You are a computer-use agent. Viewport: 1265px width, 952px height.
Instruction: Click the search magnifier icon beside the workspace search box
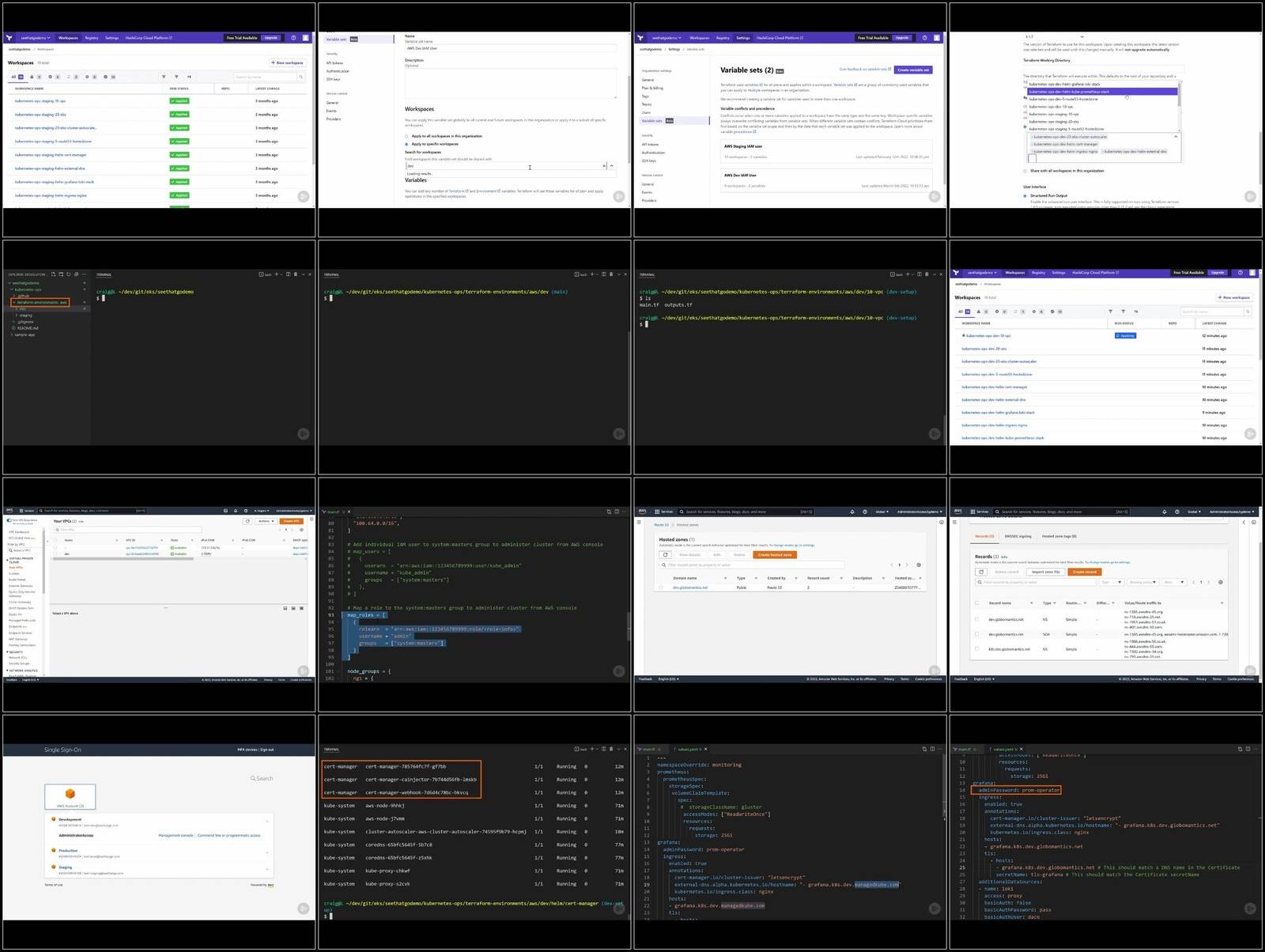(x=300, y=77)
